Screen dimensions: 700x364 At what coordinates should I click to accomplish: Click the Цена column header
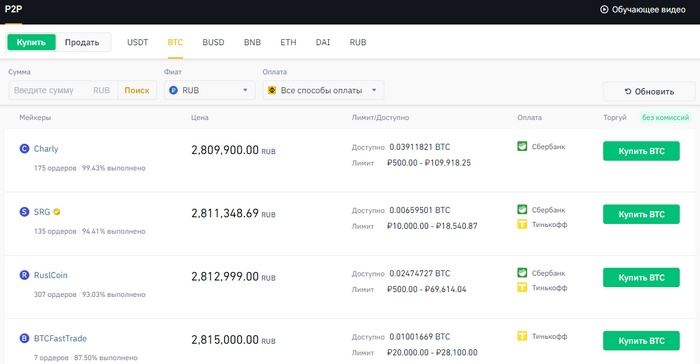coord(200,117)
